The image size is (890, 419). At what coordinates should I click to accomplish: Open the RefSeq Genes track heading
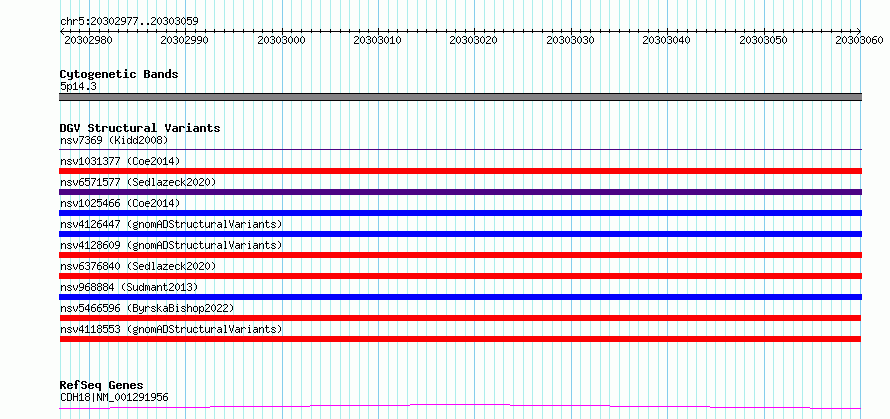[x=101, y=386]
